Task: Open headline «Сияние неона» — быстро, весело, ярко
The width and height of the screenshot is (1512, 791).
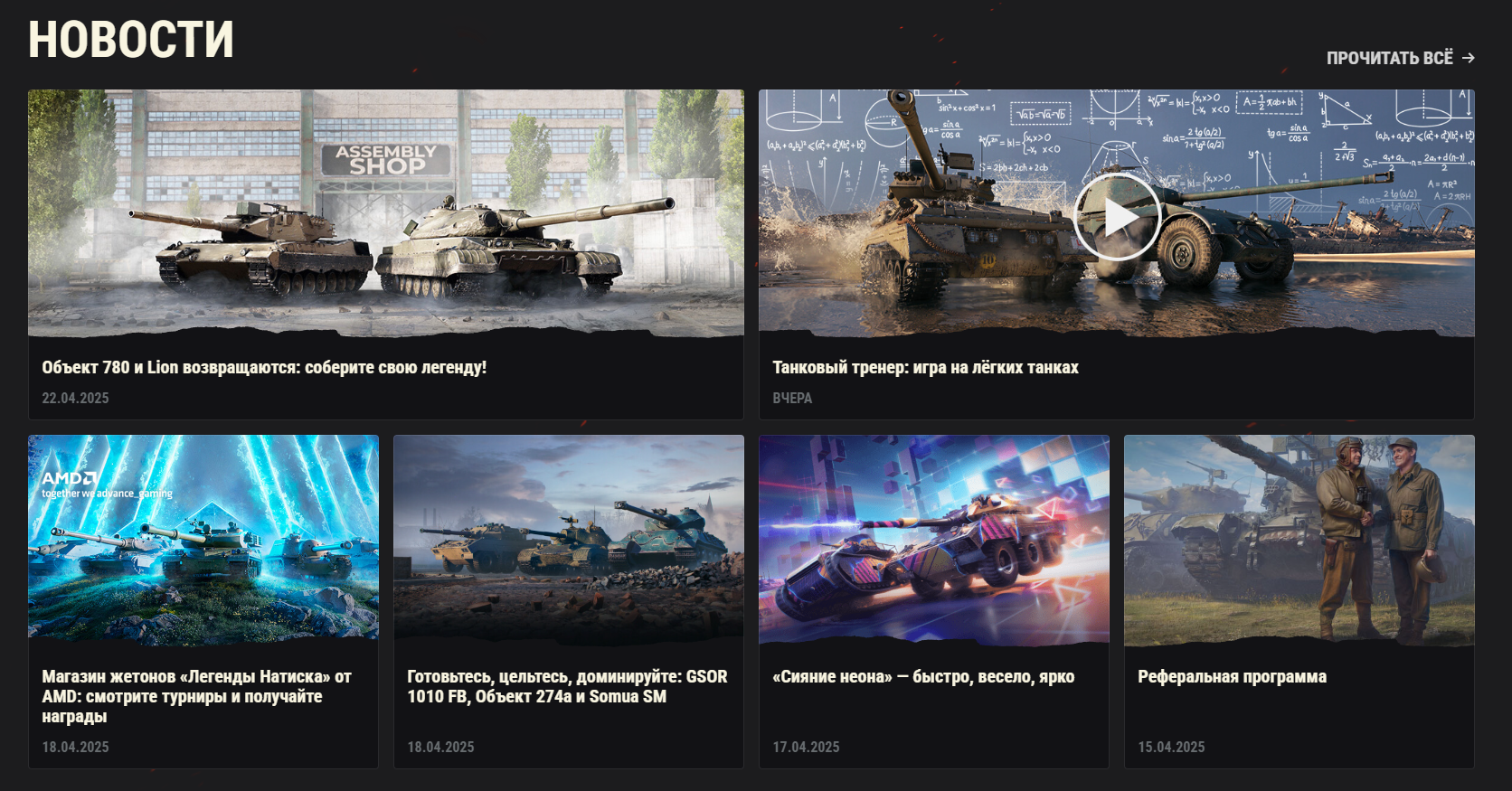Action: 923,676
